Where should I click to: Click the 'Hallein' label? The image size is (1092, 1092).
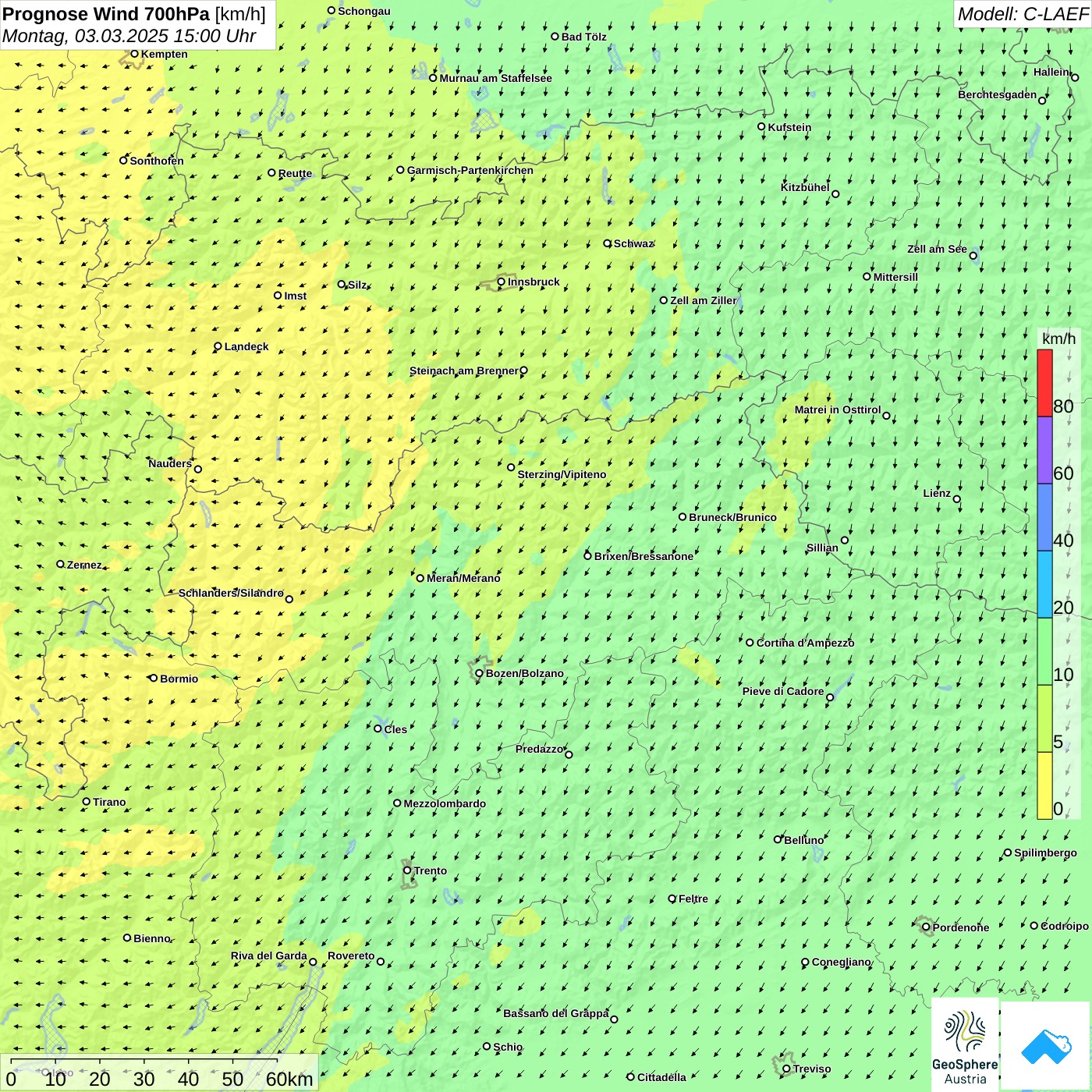(x=1051, y=72)
